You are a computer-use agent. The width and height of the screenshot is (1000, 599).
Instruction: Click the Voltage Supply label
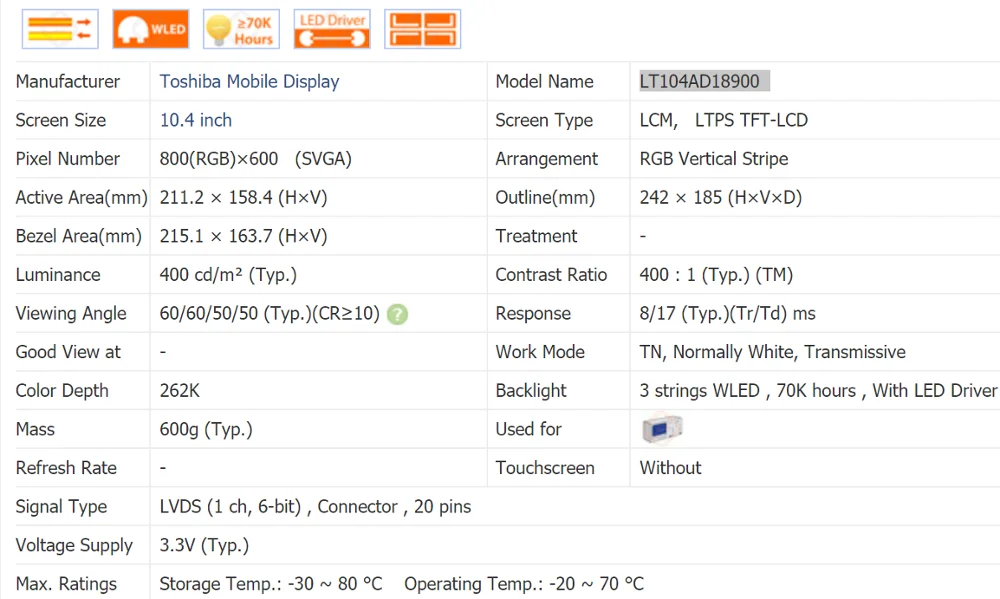pyautogui.click(x=74, y=545)
